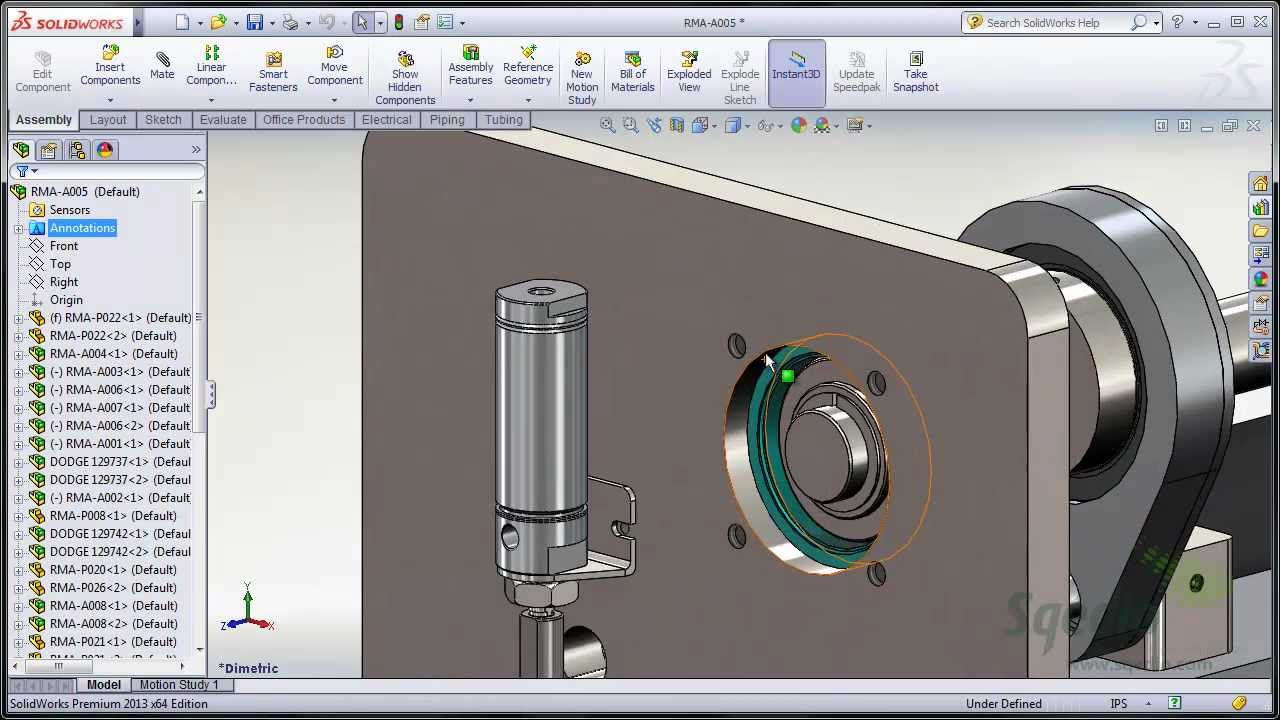Click Show Hidden Components
Screen dimensions: 1280x720
coord(405,78)
